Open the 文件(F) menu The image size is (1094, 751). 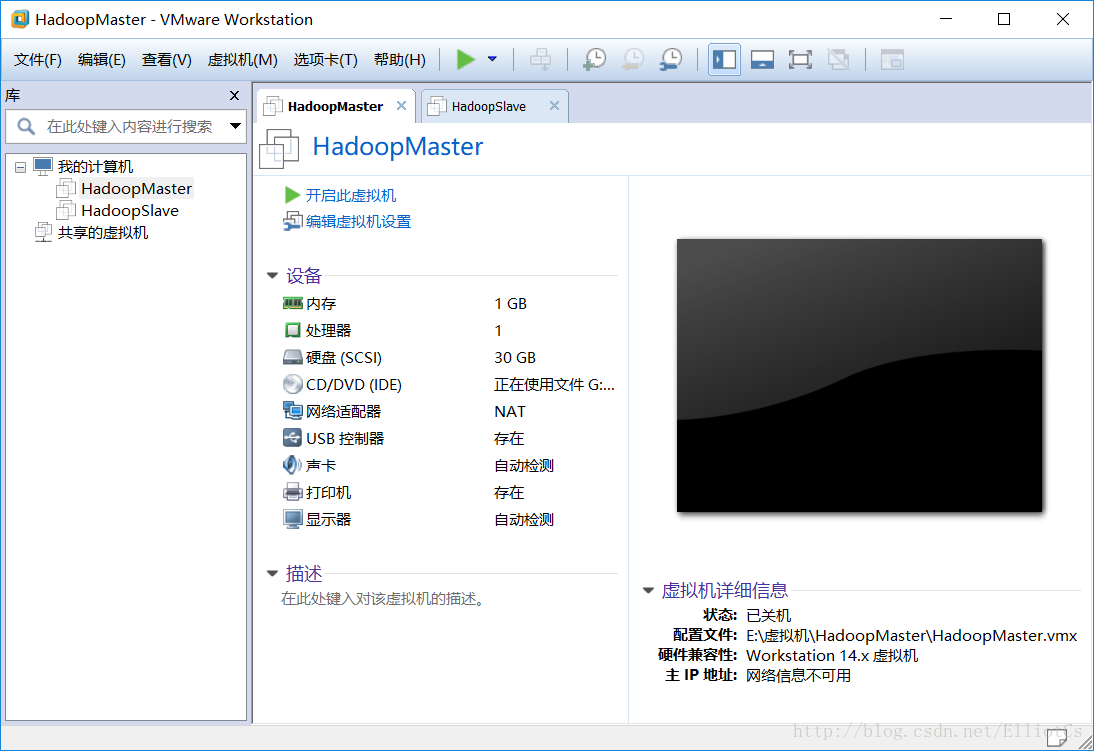point(38,60)
